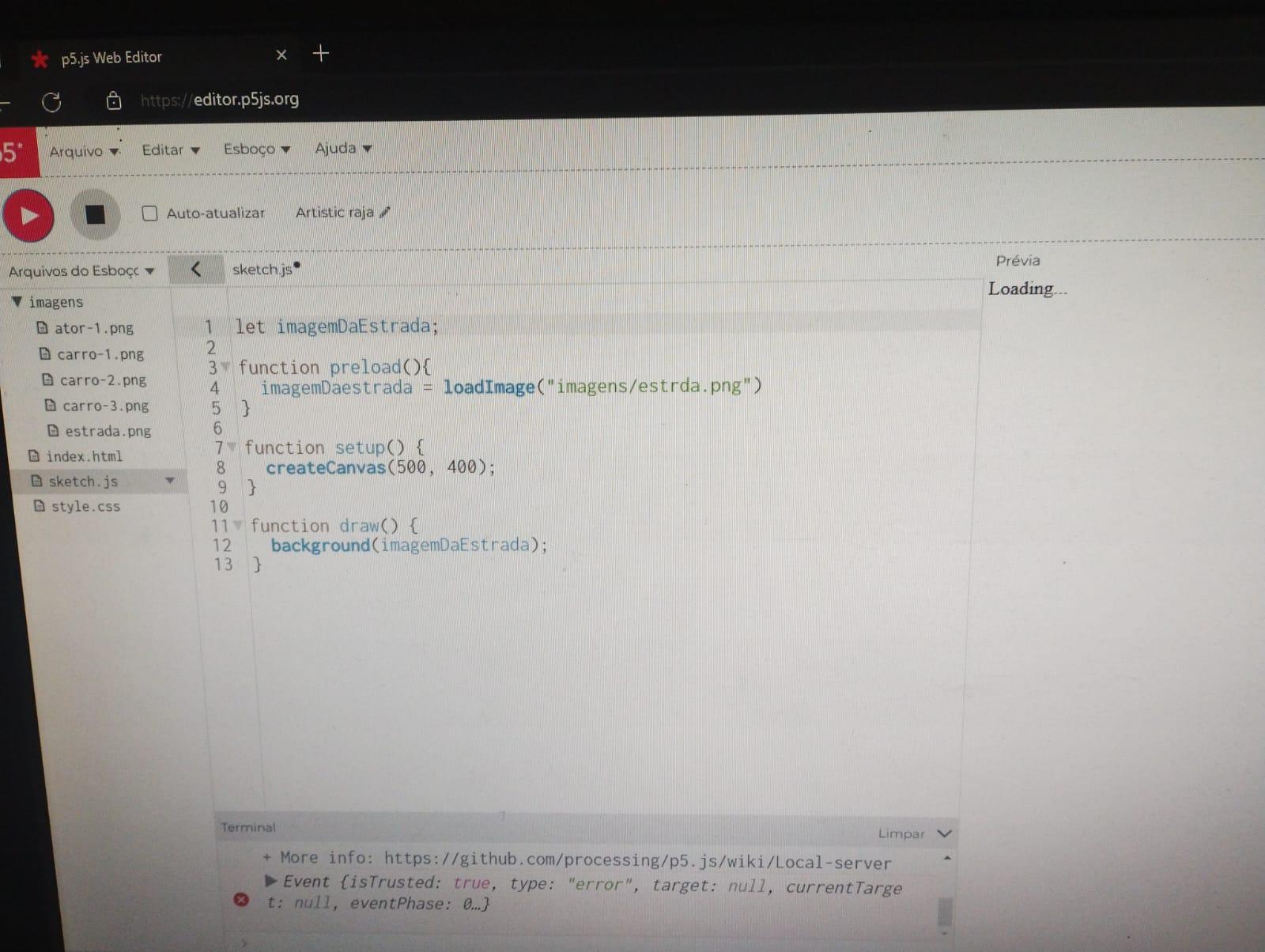
Task: Select carro-1.png file
Action: (x=92, y=354)
